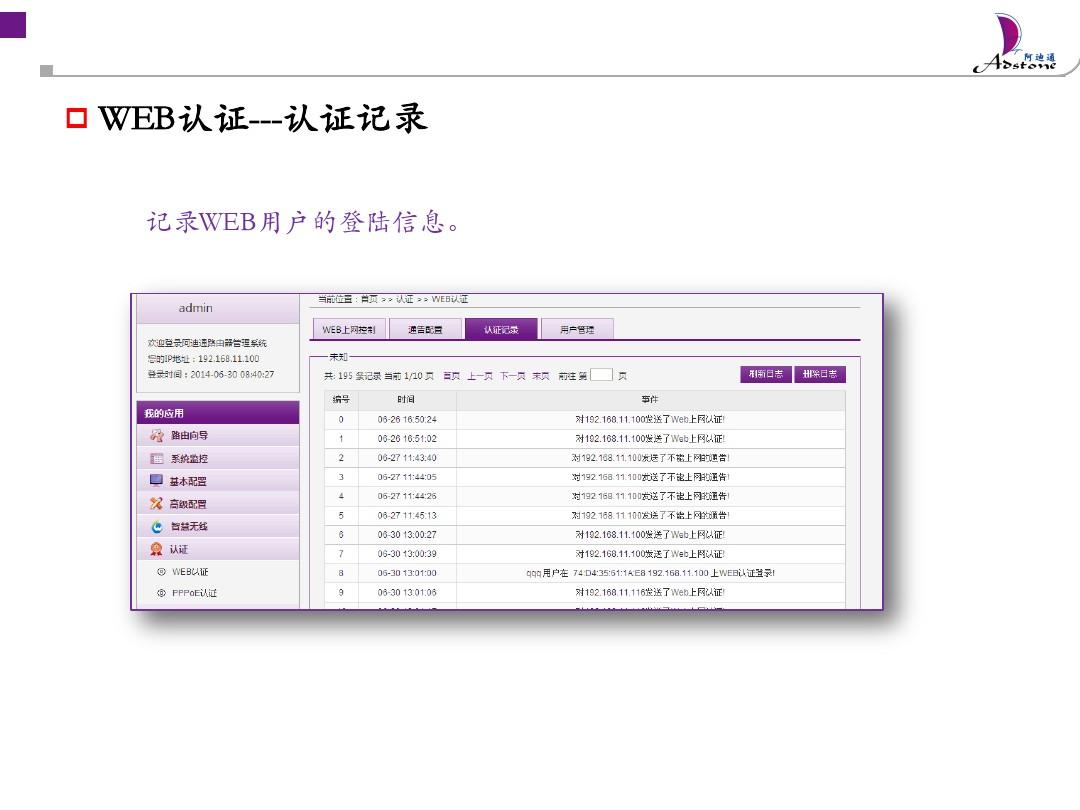Open the 用户管理 tab
The image size is (1080, 810).
click(576, 330)
